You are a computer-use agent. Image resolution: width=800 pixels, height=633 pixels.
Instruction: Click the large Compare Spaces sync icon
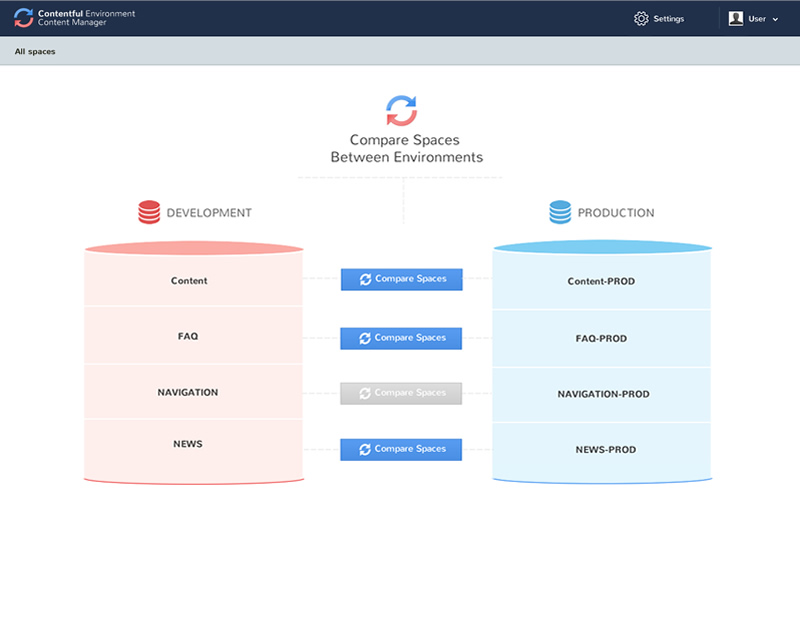(x=401, y=110)
